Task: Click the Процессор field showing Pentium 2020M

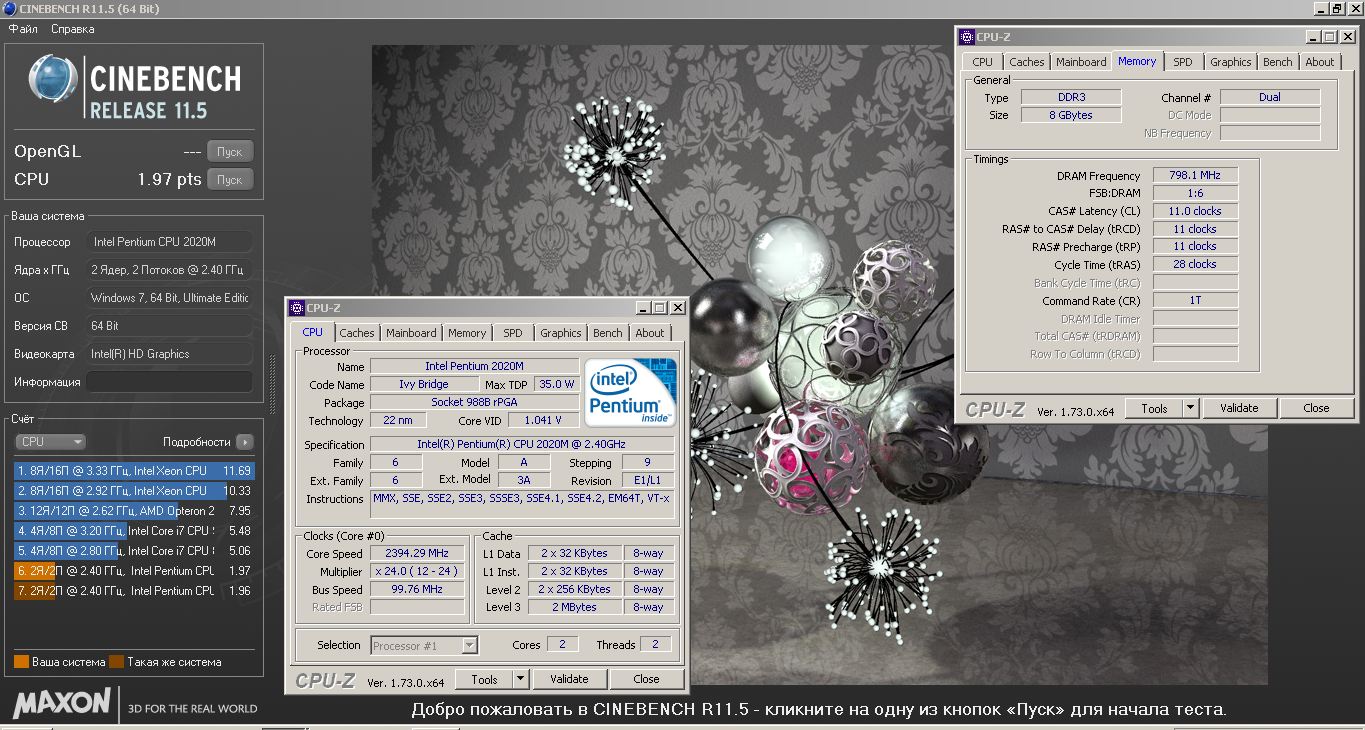Action: coord(169,242)
